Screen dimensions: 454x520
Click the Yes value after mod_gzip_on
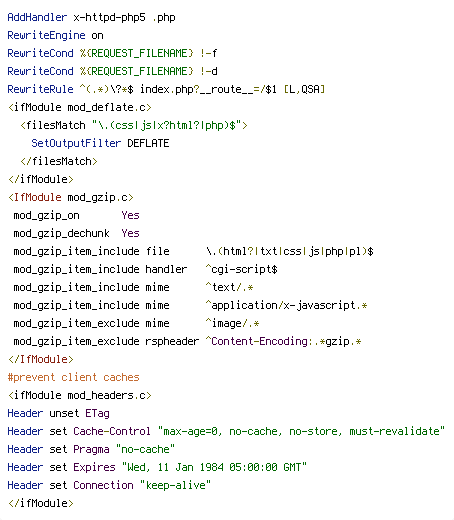130,215
